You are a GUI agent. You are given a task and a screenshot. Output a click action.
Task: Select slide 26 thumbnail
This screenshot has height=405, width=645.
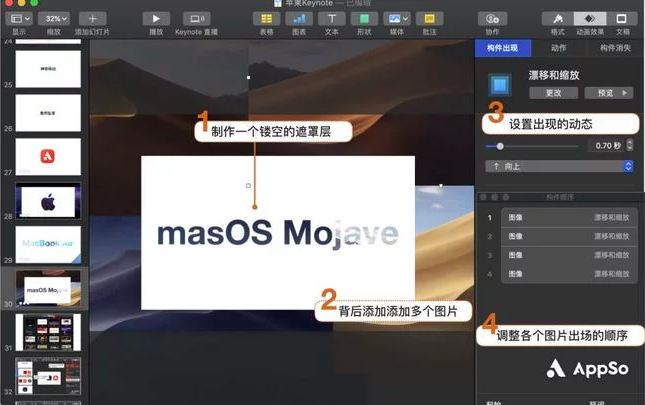click(x=48, y=113)
